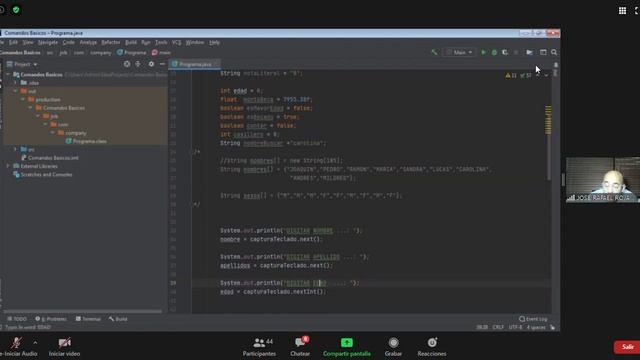
Task: Click the layout window icon beside search
Action: point(543,52)
